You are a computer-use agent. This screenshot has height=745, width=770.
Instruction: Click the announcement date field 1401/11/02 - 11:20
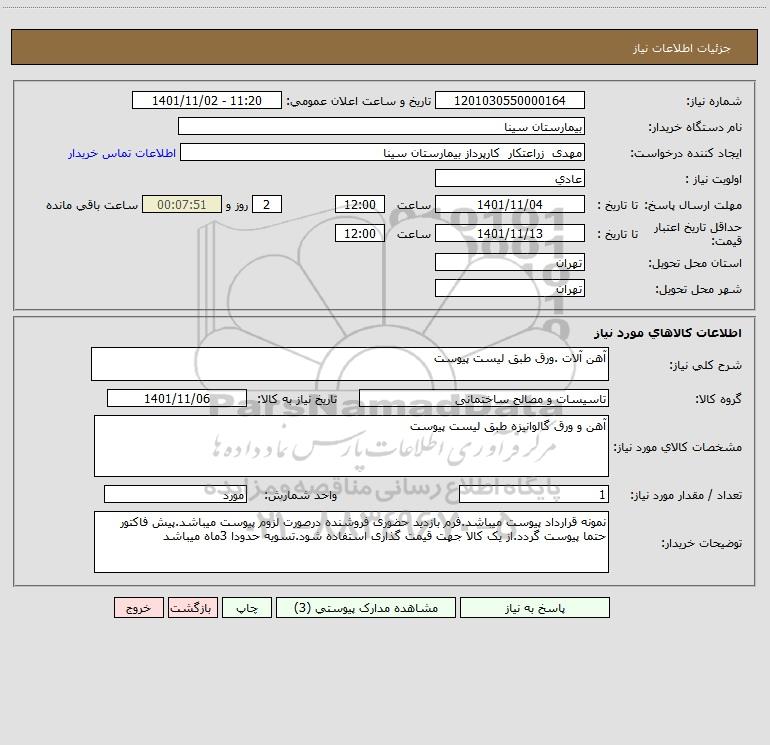click(207, 100)
